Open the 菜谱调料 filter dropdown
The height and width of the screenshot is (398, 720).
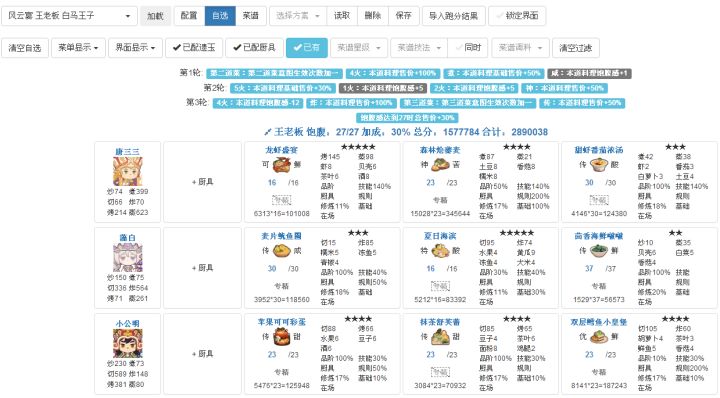520,48
